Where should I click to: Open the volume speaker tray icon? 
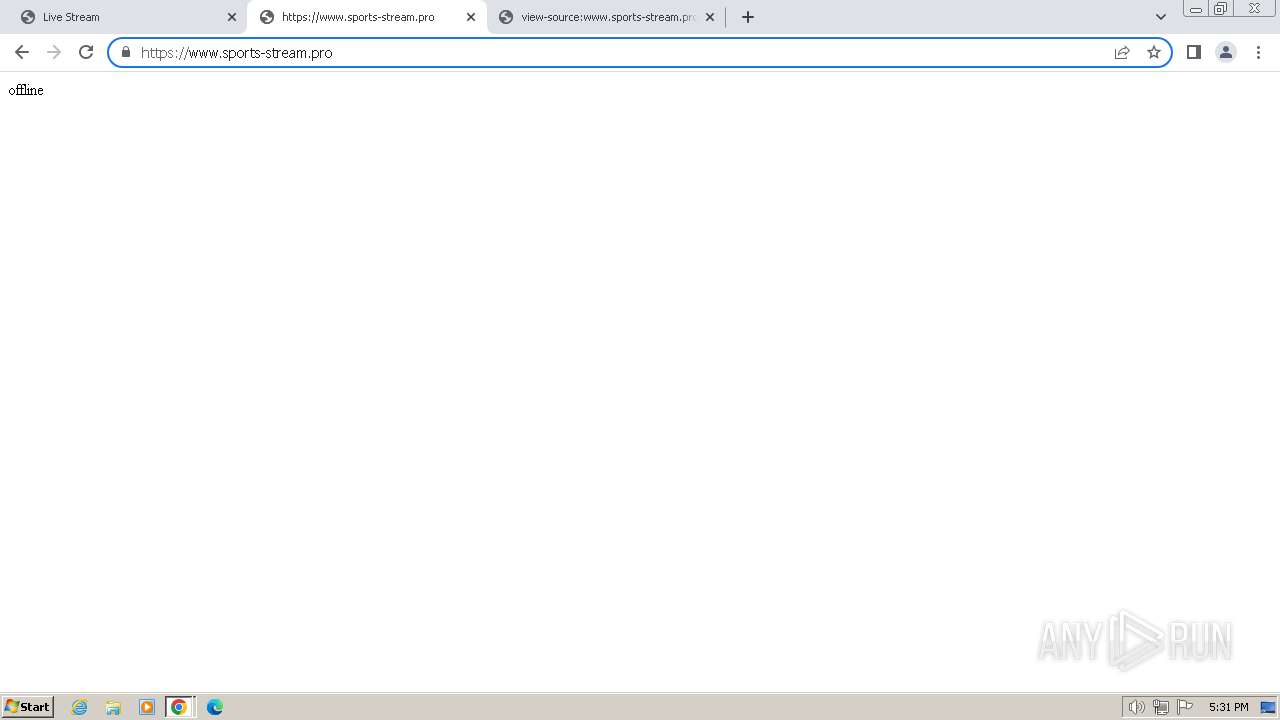click(x=1137, y=707)
